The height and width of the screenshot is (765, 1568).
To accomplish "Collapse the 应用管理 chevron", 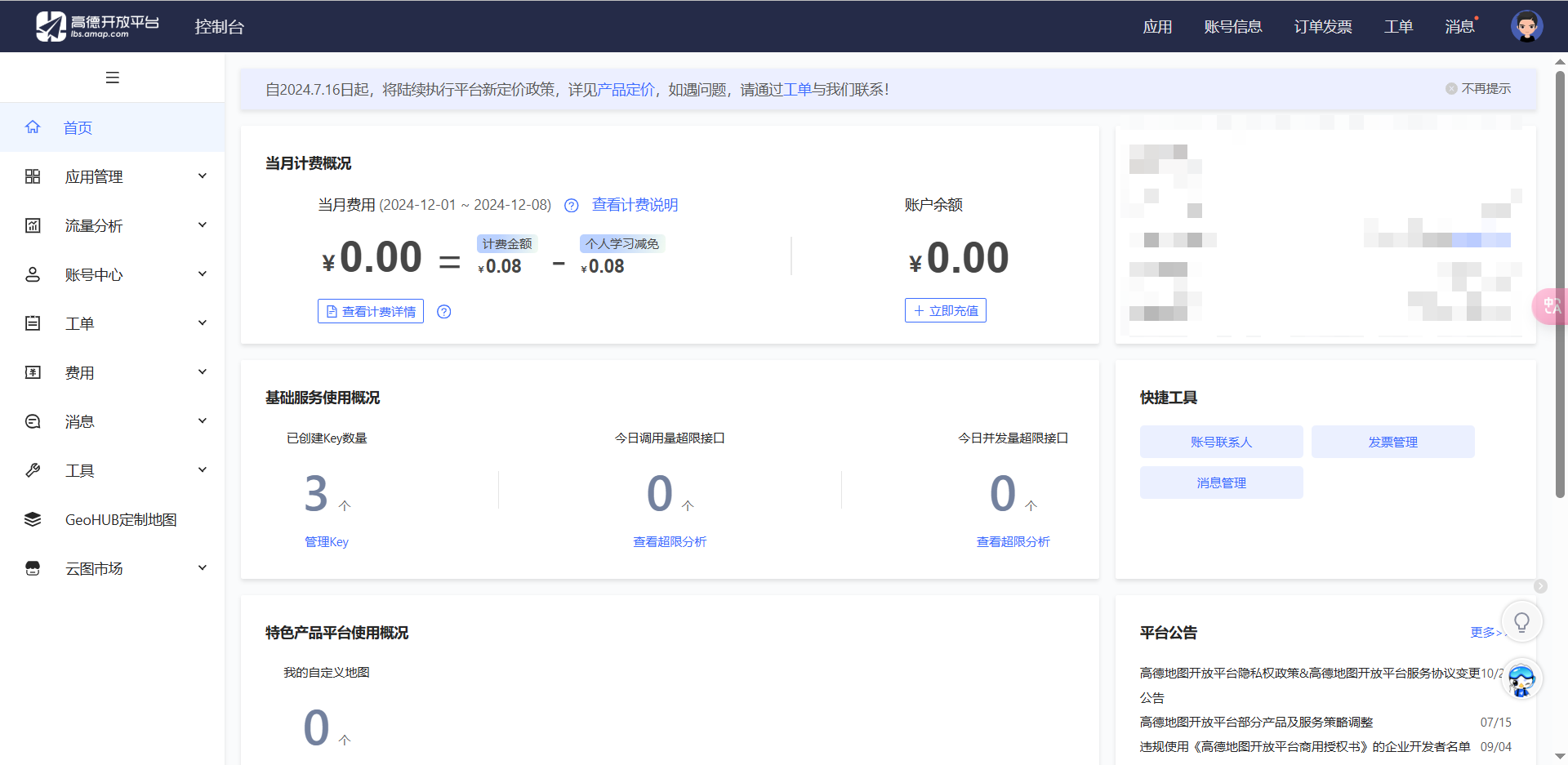I will click(202, 176).
